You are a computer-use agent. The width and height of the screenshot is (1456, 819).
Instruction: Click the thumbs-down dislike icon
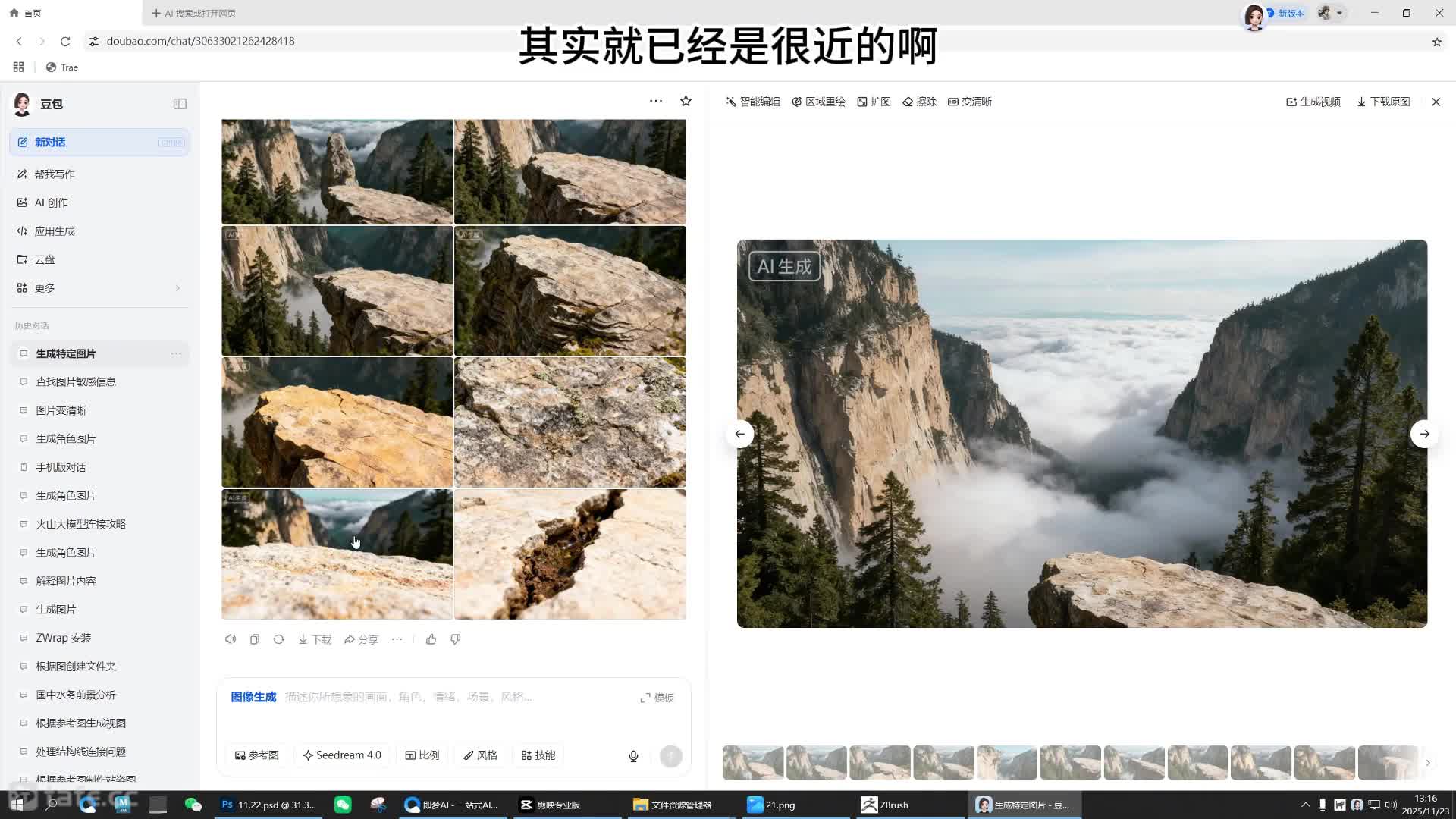click(x=455, y=639)
